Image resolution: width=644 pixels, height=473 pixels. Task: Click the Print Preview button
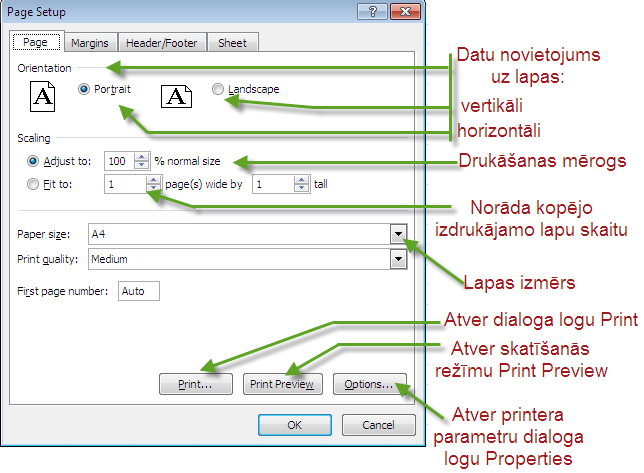[x=282, y=384]
